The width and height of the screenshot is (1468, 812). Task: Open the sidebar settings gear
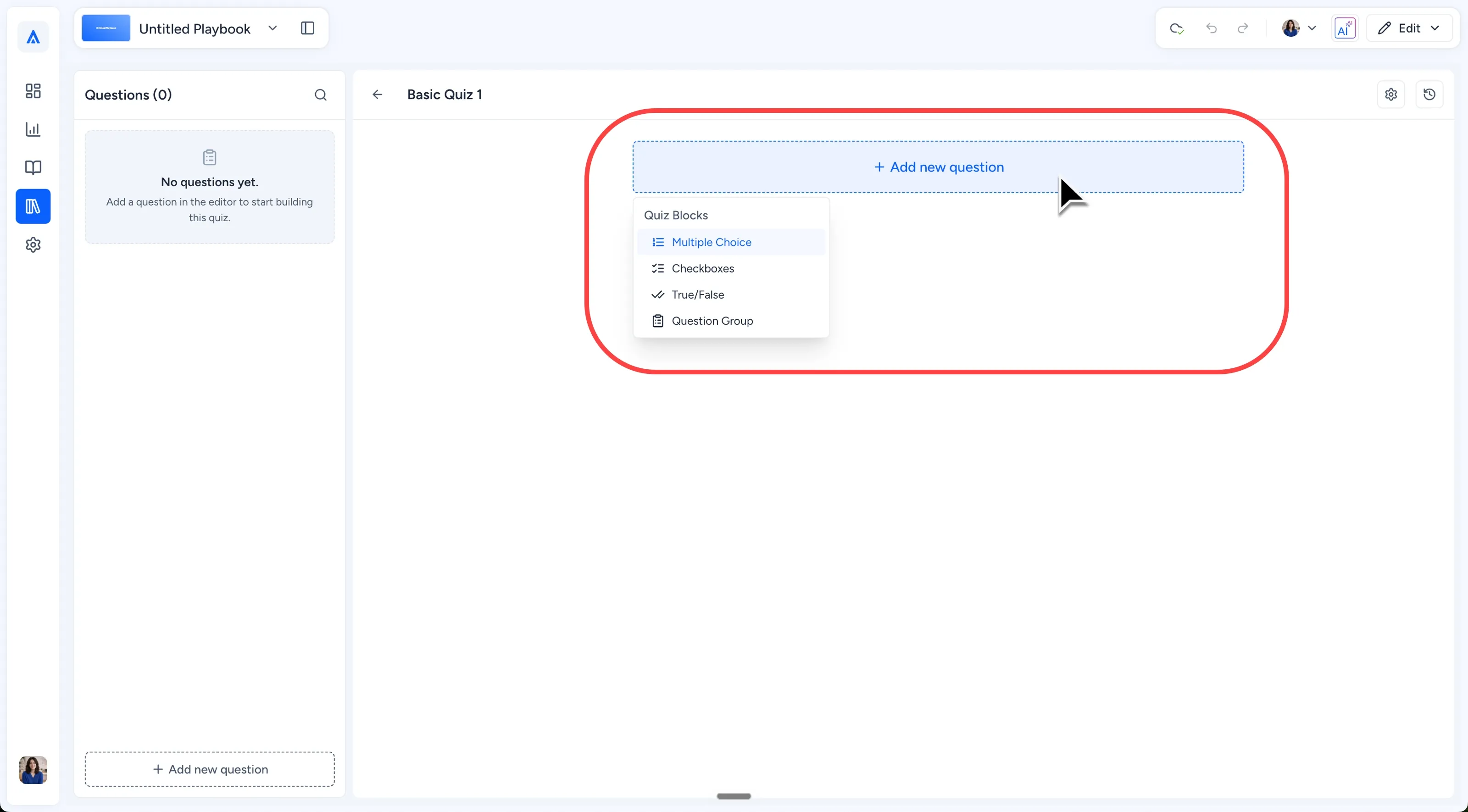tap(33, 245)
